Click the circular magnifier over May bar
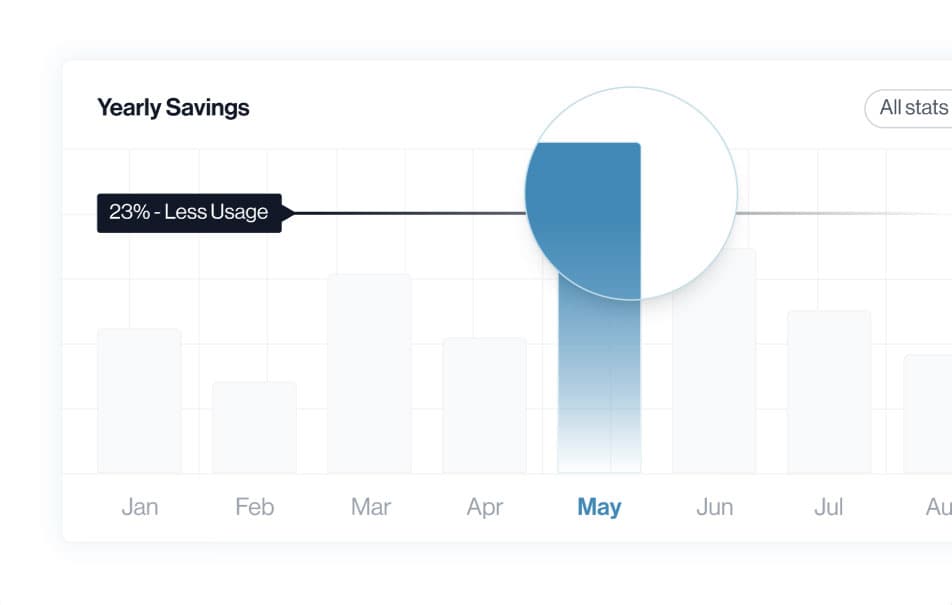The height and width of the screenshot is (605, 952). [631, 194]
